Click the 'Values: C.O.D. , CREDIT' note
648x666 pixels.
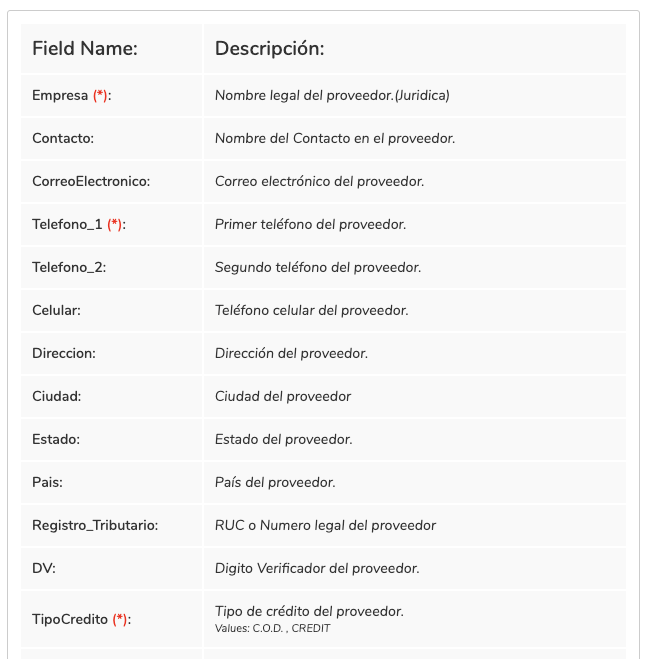point(273,628)
